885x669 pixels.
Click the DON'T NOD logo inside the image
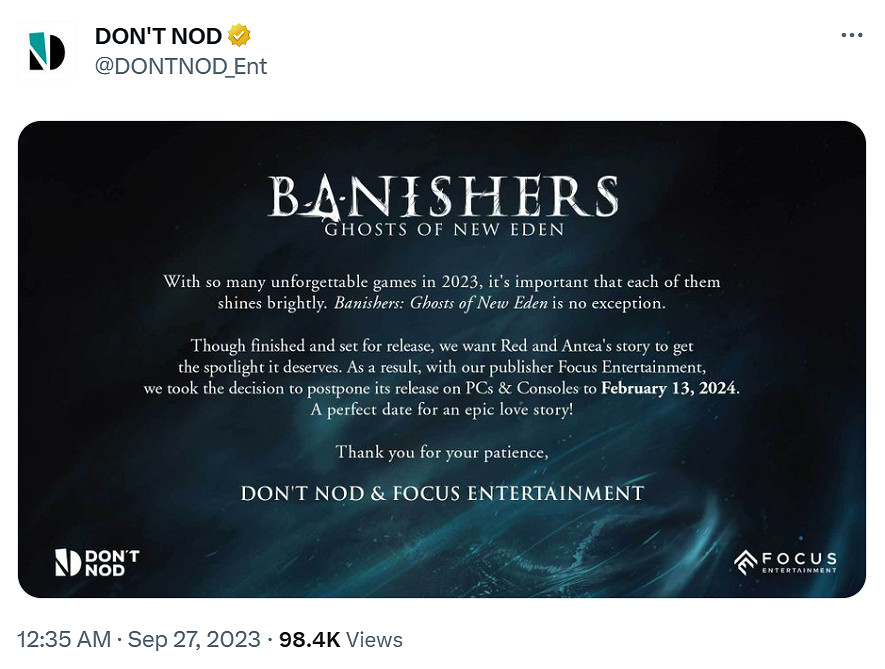(x=97, y=563)
